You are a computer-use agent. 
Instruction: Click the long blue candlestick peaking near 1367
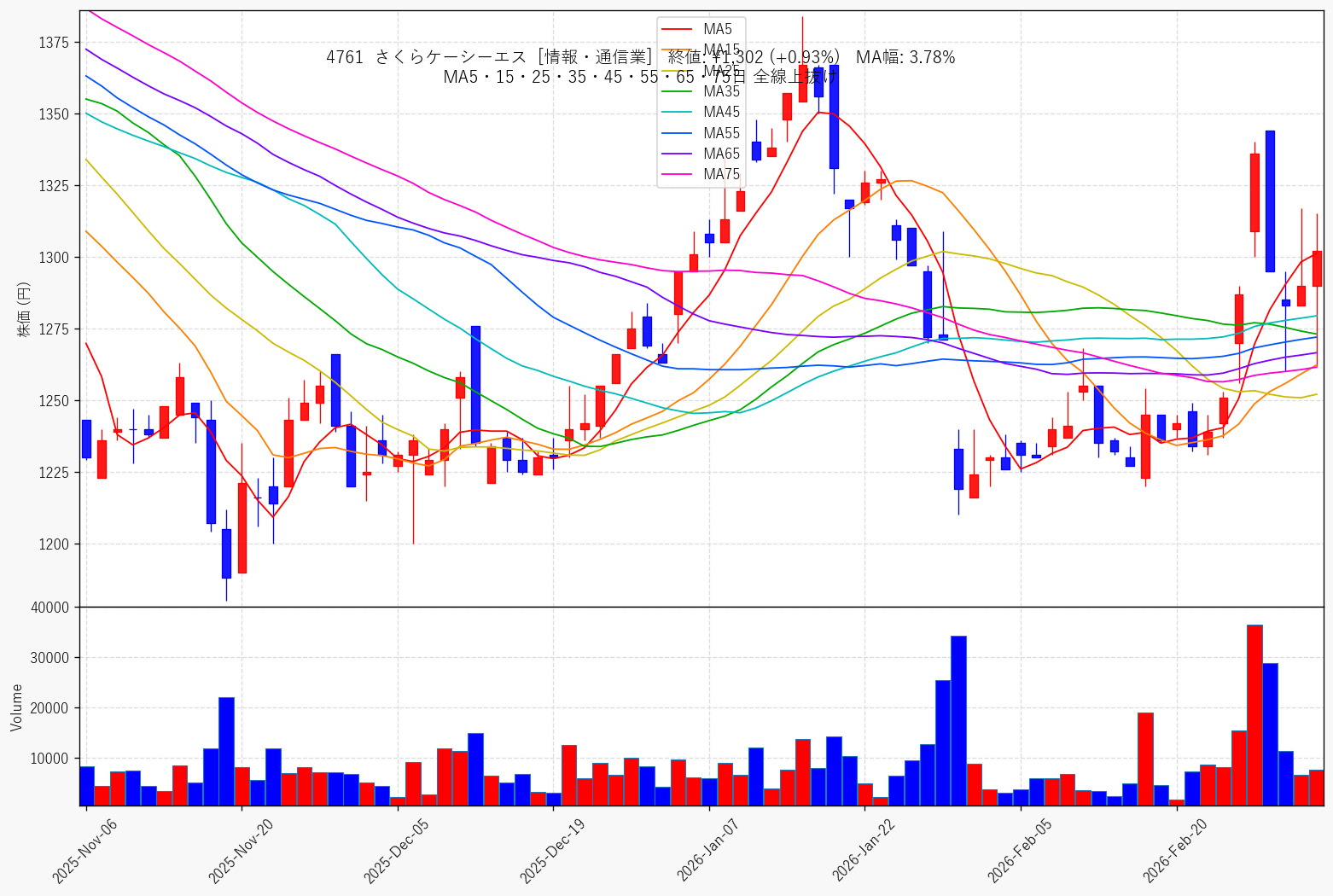pyautogui.click(x=834, y=117)
